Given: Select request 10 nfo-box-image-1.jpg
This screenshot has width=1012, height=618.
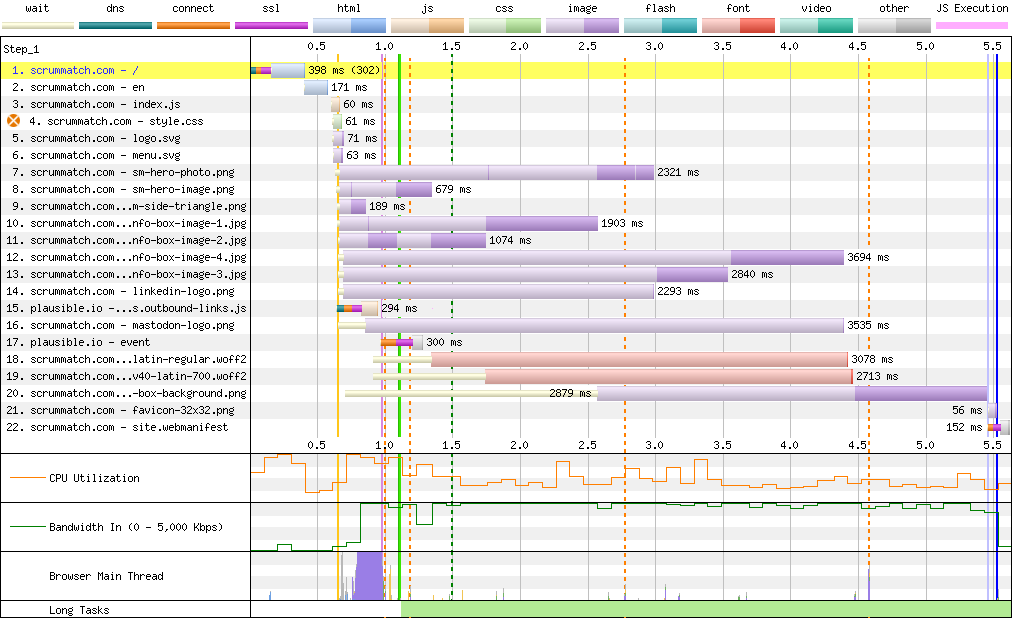Looking at the screenshot, I should pos(126,223).
